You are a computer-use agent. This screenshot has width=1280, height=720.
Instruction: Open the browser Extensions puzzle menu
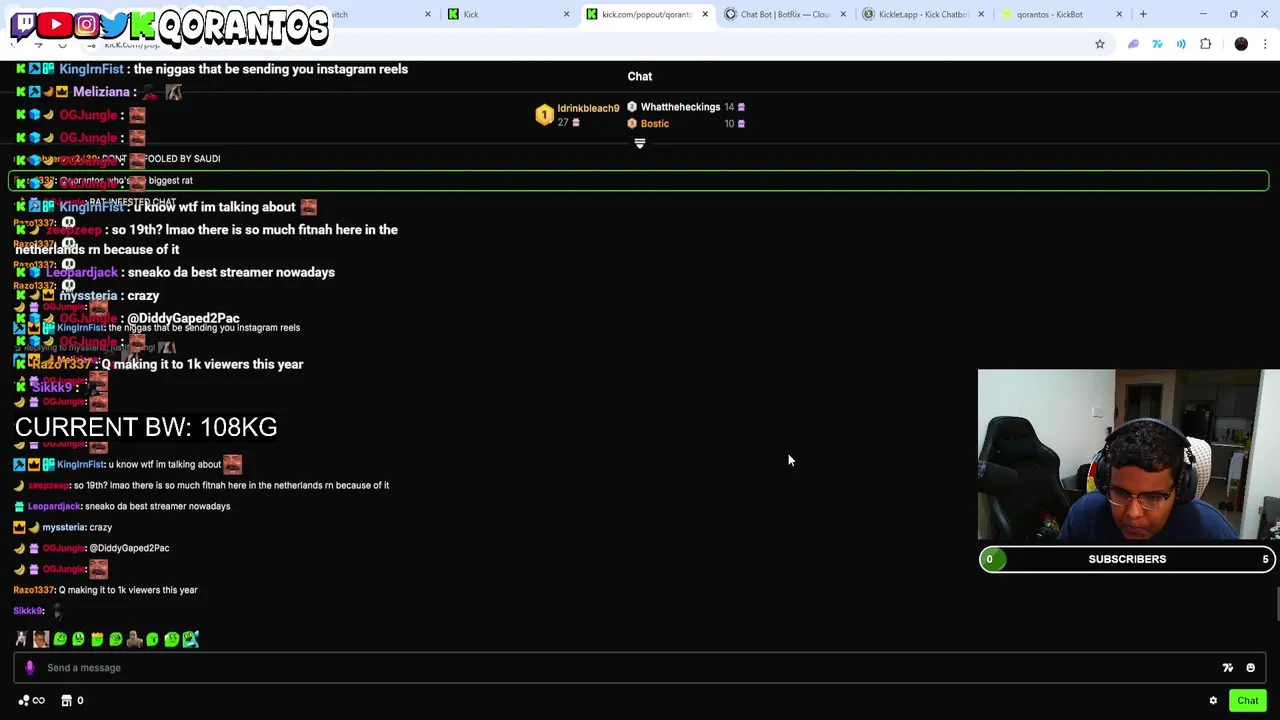click(x=1206, y=44)
